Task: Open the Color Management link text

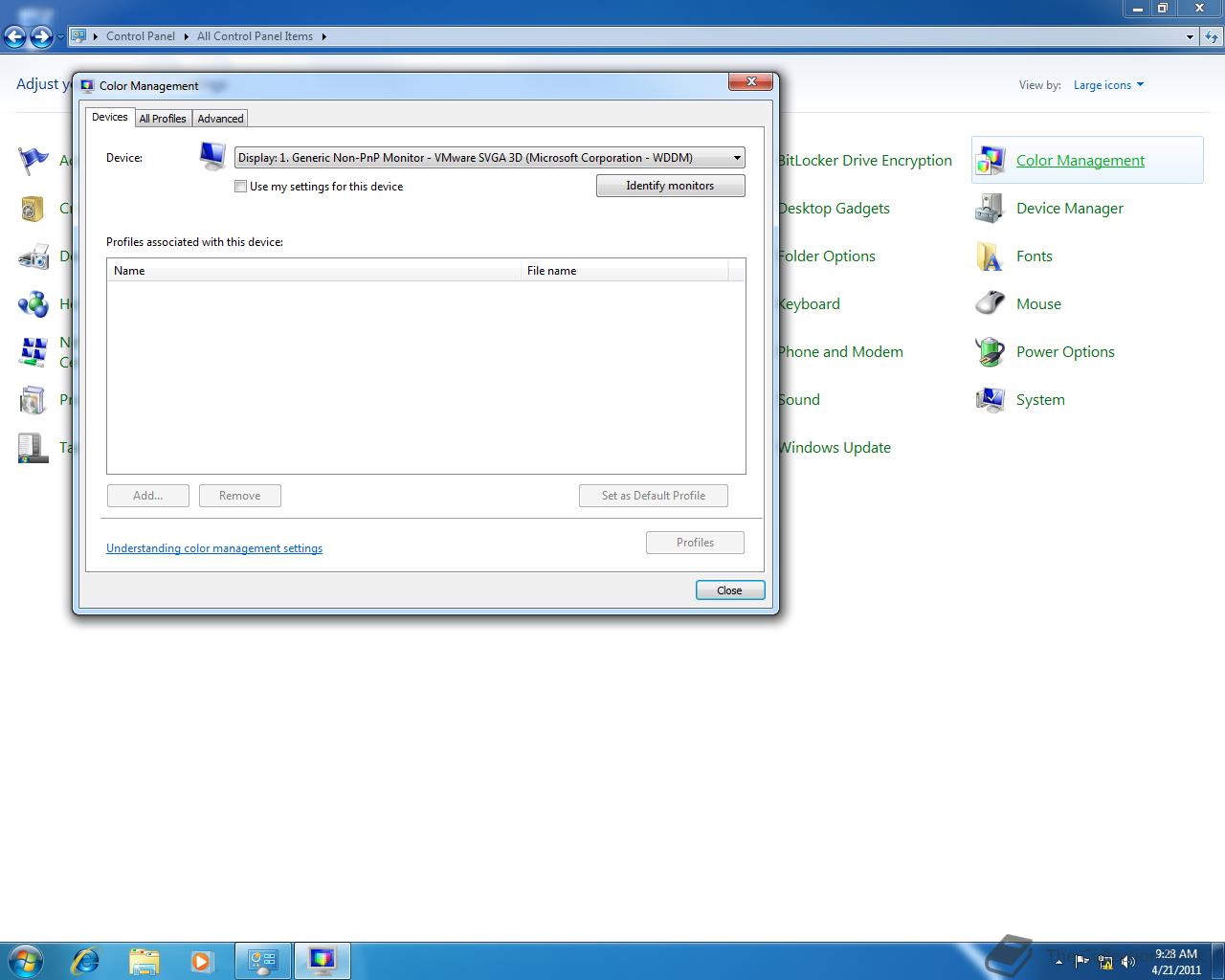Action: point(1080,161)
